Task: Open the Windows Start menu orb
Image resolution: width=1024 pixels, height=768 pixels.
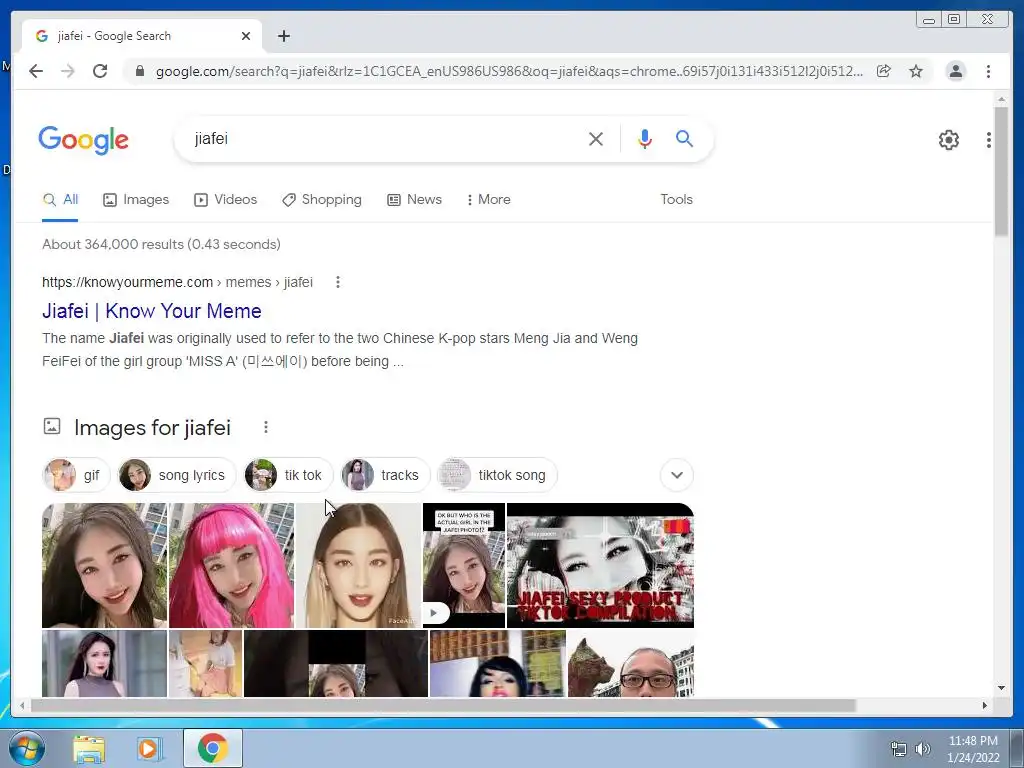Action: [x=27, y=748]
